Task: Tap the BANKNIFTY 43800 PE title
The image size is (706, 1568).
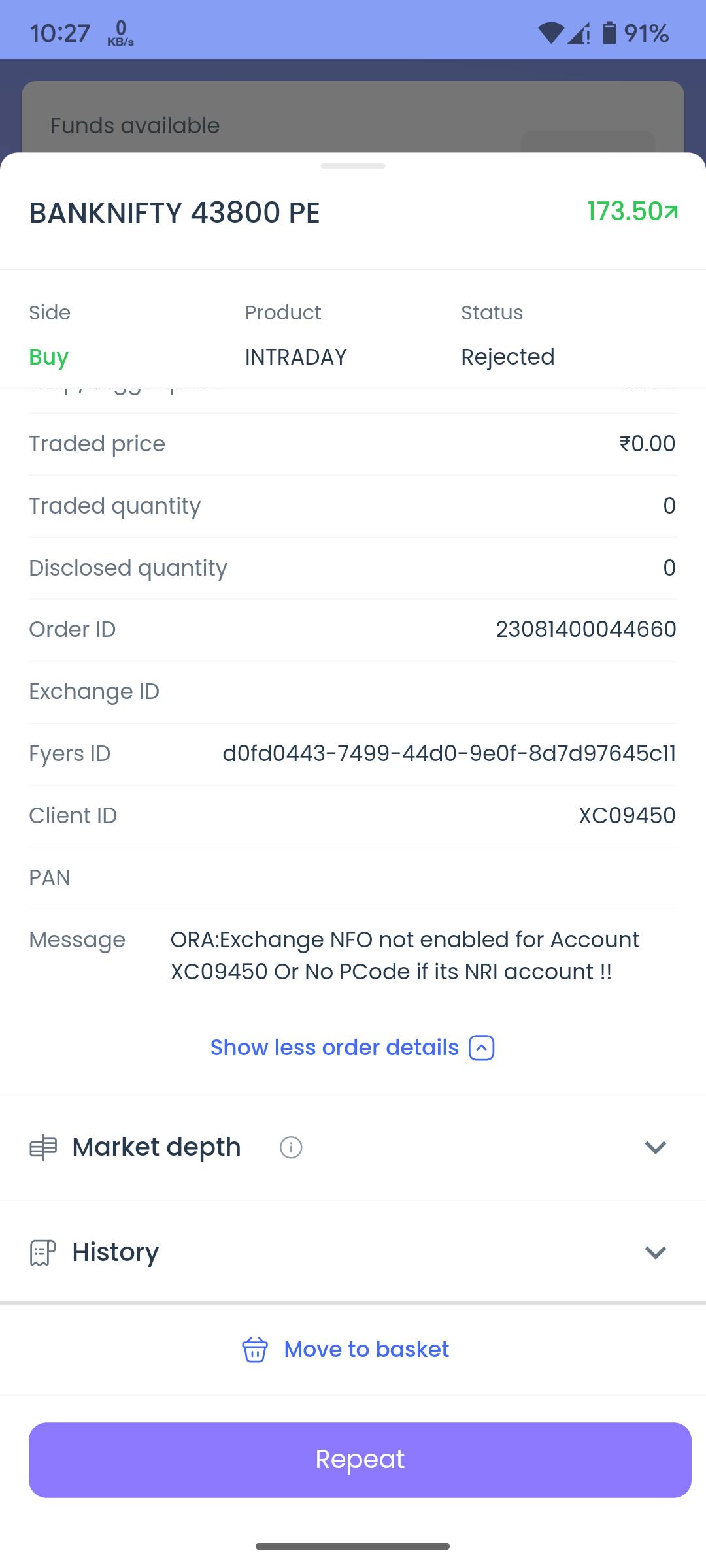Action: pos(175,213)
